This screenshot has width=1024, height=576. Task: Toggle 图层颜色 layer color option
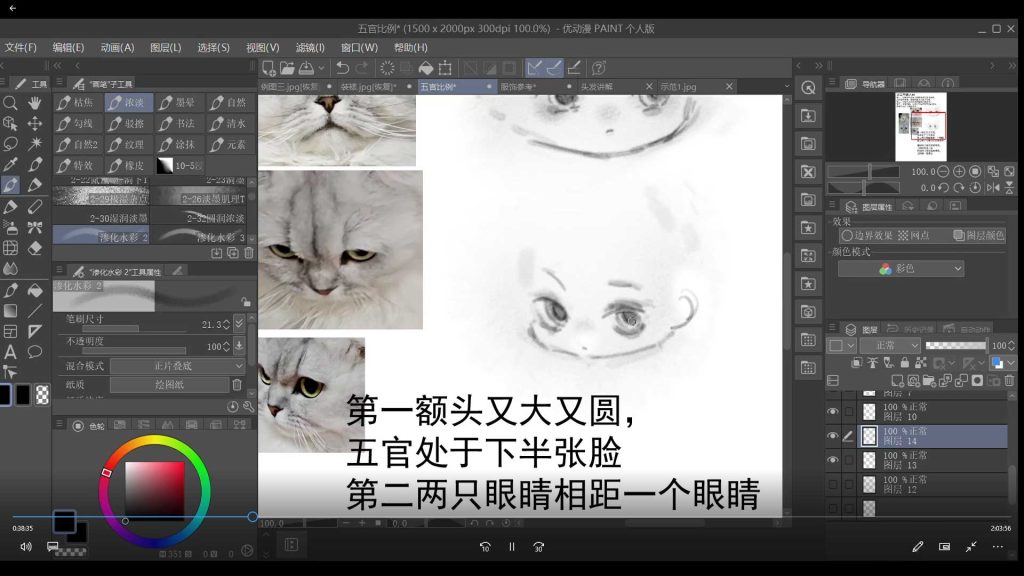tap(978, 235)
